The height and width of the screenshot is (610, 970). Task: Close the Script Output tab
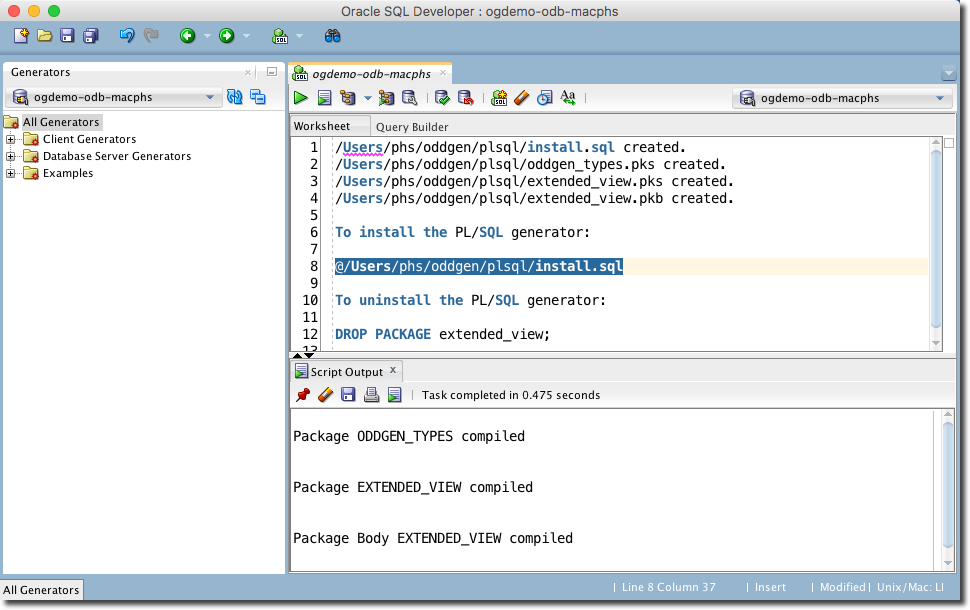click(x=393, y=370)
